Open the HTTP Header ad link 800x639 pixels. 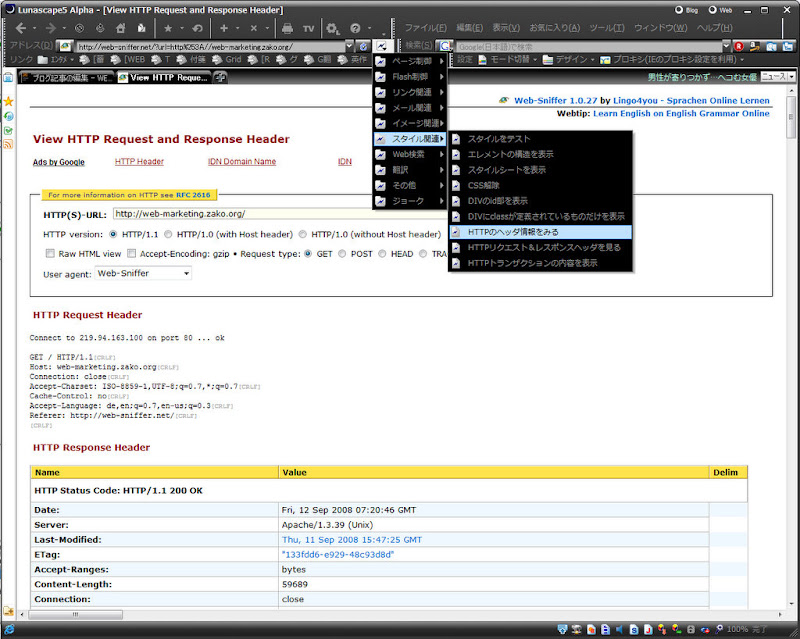(139, 161)
